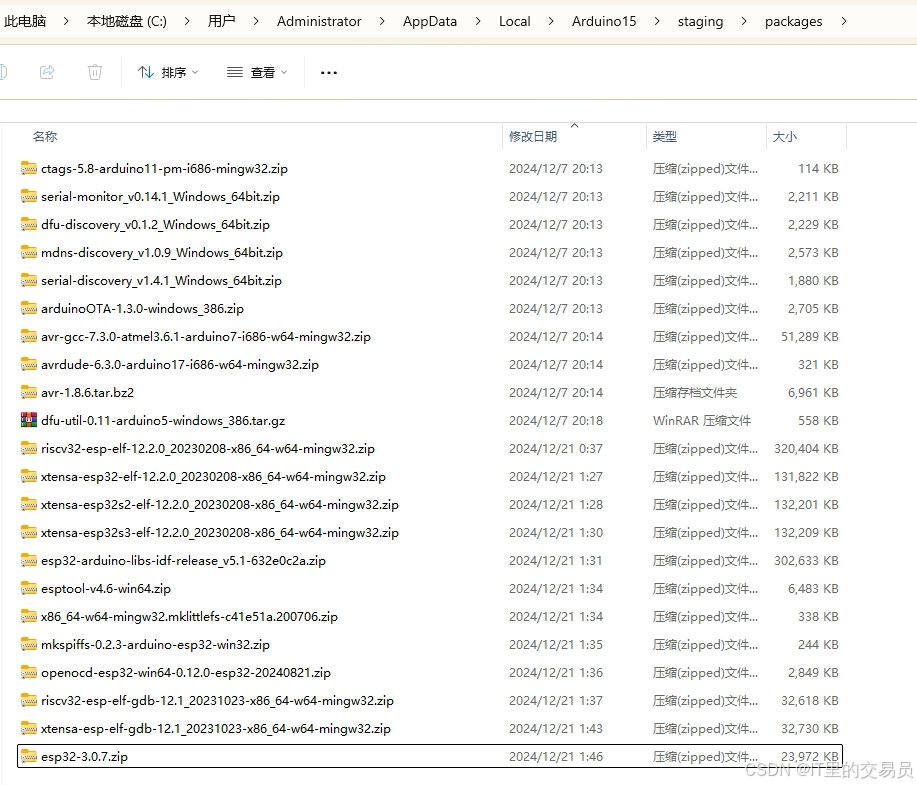Sort by the 类型 column header

[664, 136]
